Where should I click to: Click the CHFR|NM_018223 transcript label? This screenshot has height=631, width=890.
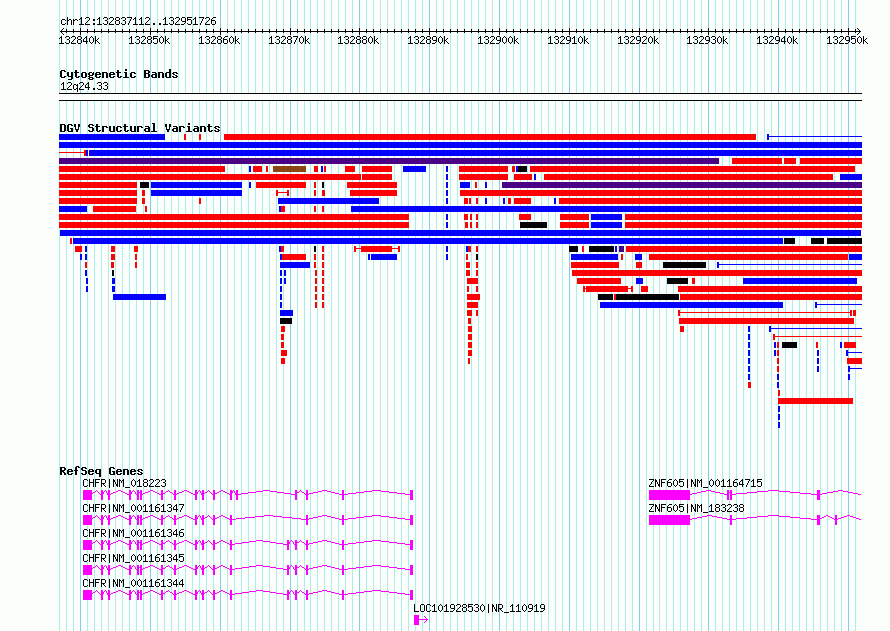point(124,483)
